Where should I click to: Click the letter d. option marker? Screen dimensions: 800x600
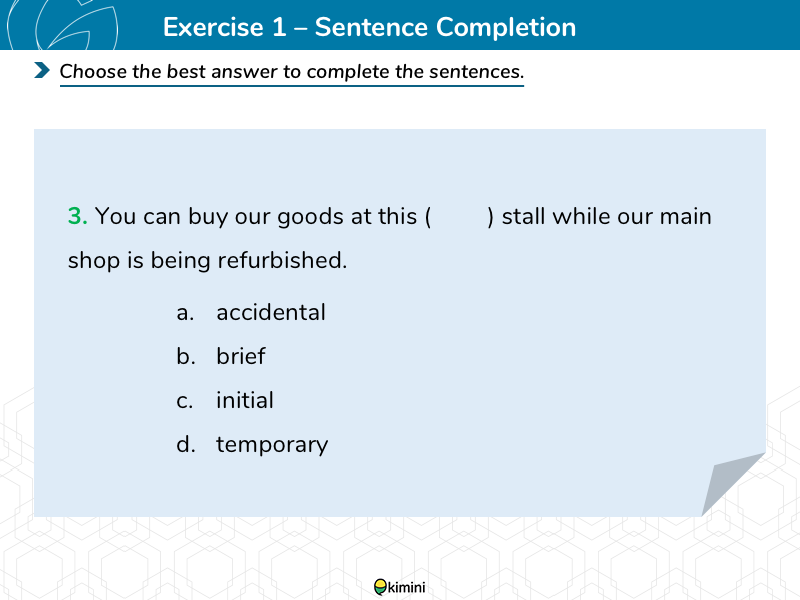pyautogui.click(x=186, y=444)
